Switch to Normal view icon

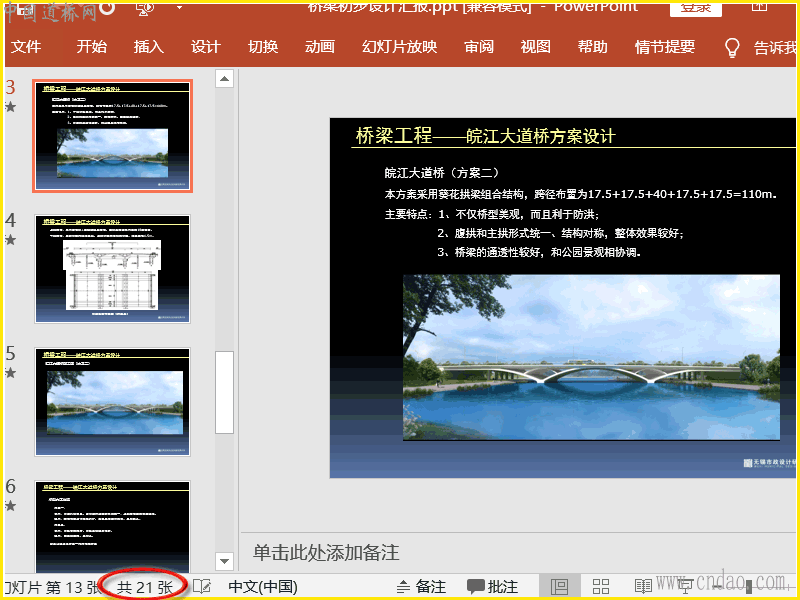pos(560,587)
